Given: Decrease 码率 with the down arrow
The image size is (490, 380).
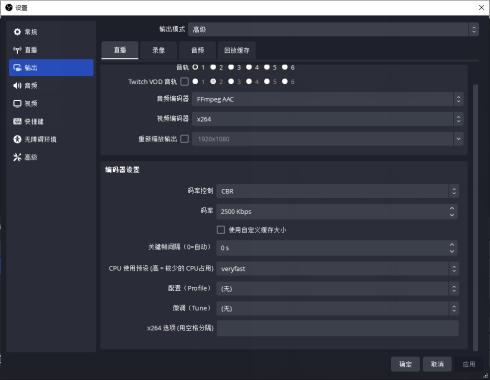Looking at the screenshot, I should click(452, 215).
